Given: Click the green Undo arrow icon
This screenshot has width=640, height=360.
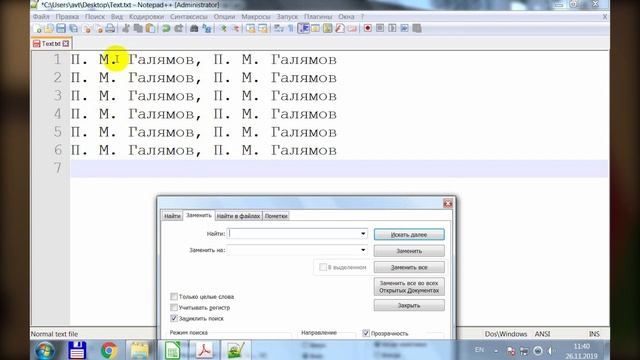Looking at the screenshot, I should [x=166, y=29].
